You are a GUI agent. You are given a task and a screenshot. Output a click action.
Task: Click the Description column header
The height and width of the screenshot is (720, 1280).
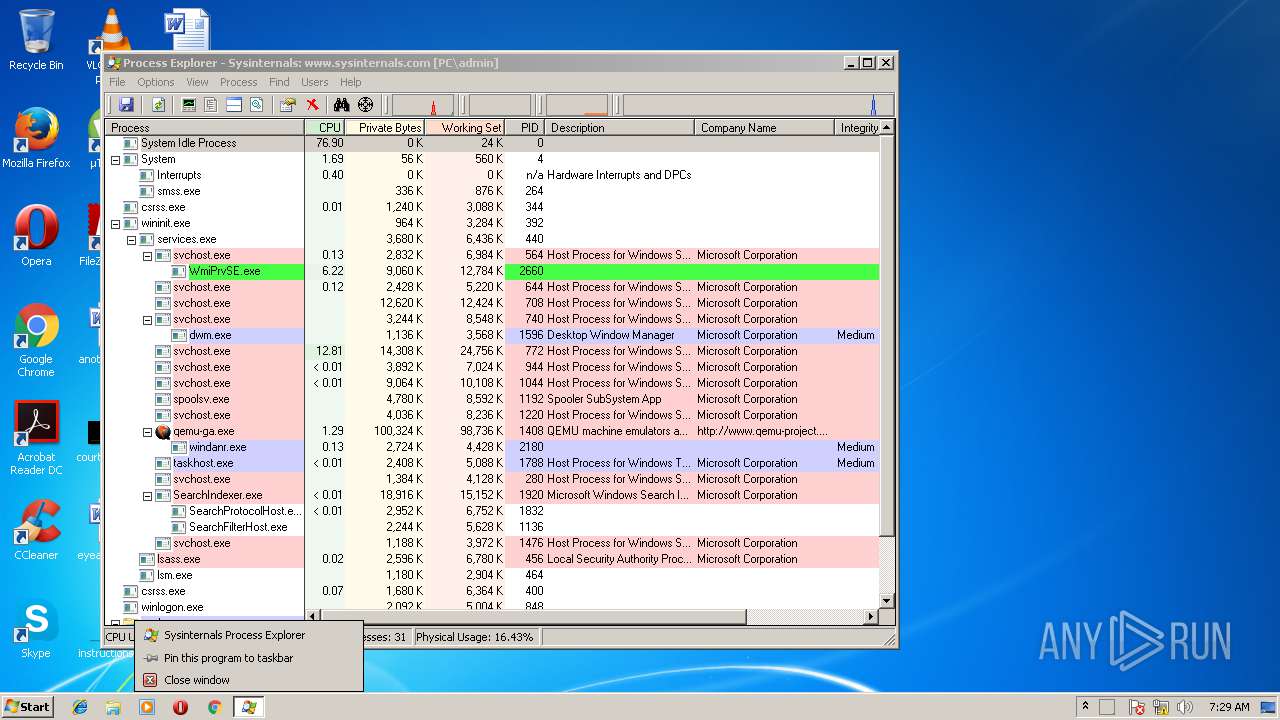pyautogui.click(x=620, y=127)
